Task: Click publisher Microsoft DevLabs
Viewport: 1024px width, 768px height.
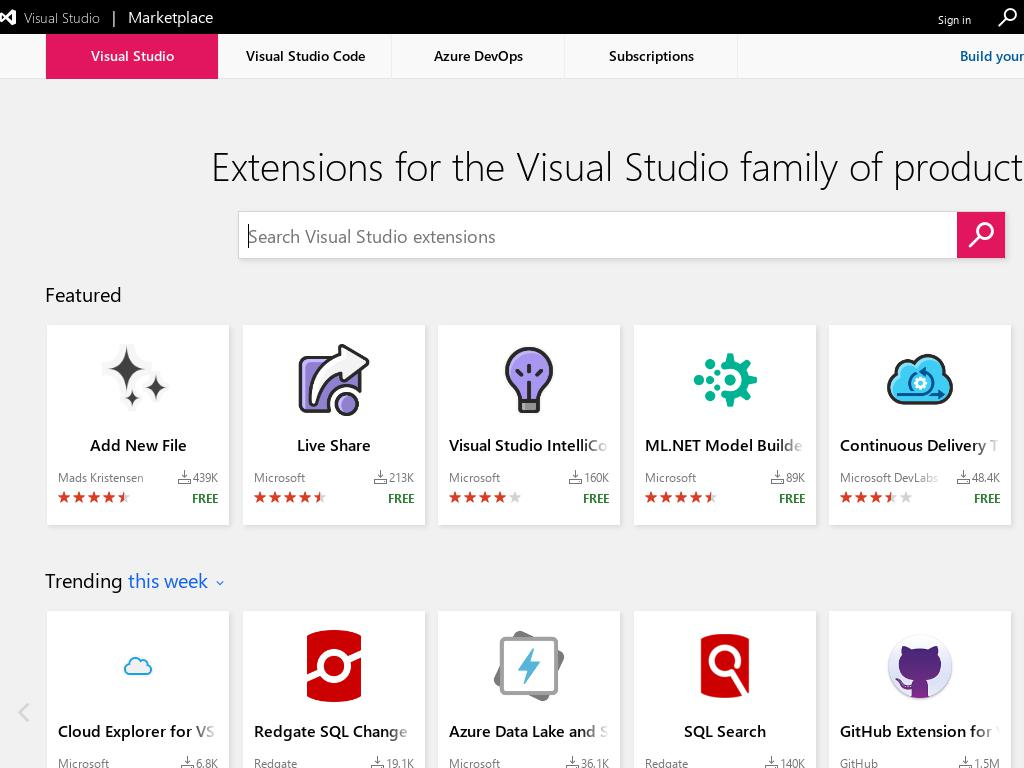Action: [x=889, y=477]
